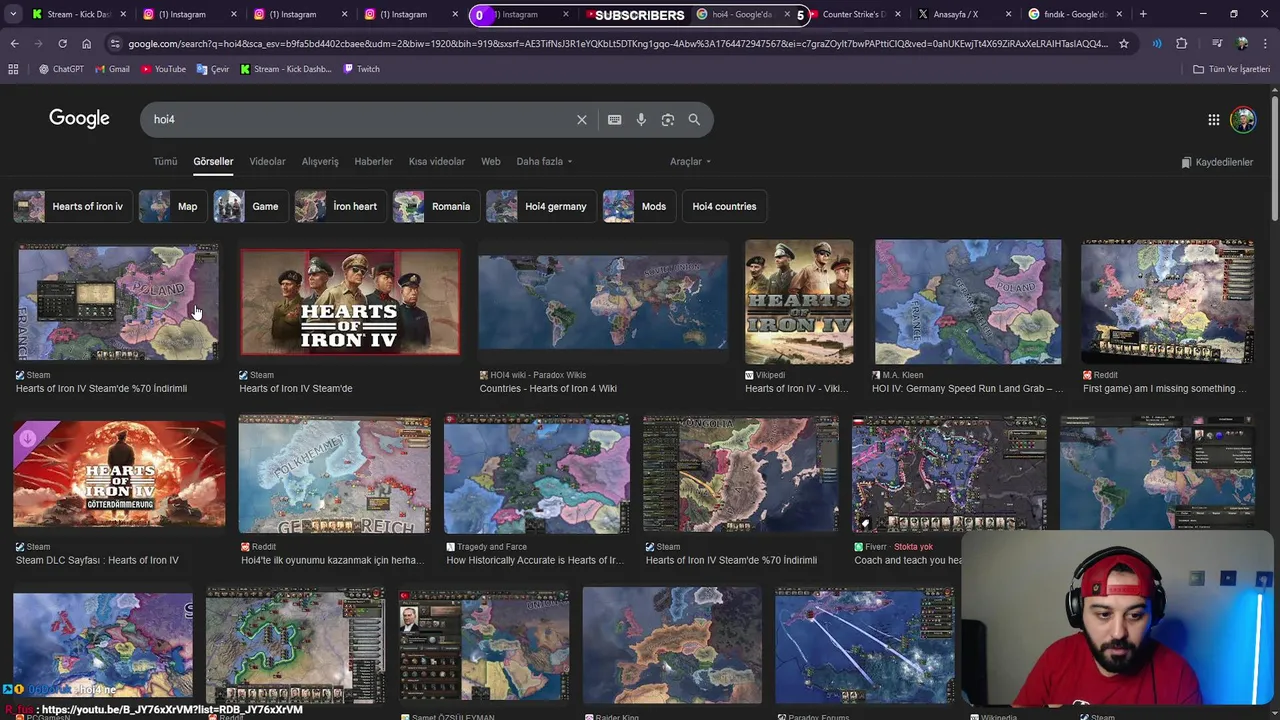Screen dimensions: 1280x720
Task: Filter by Hearts of iron iv chip
Action: pos(72,206)
